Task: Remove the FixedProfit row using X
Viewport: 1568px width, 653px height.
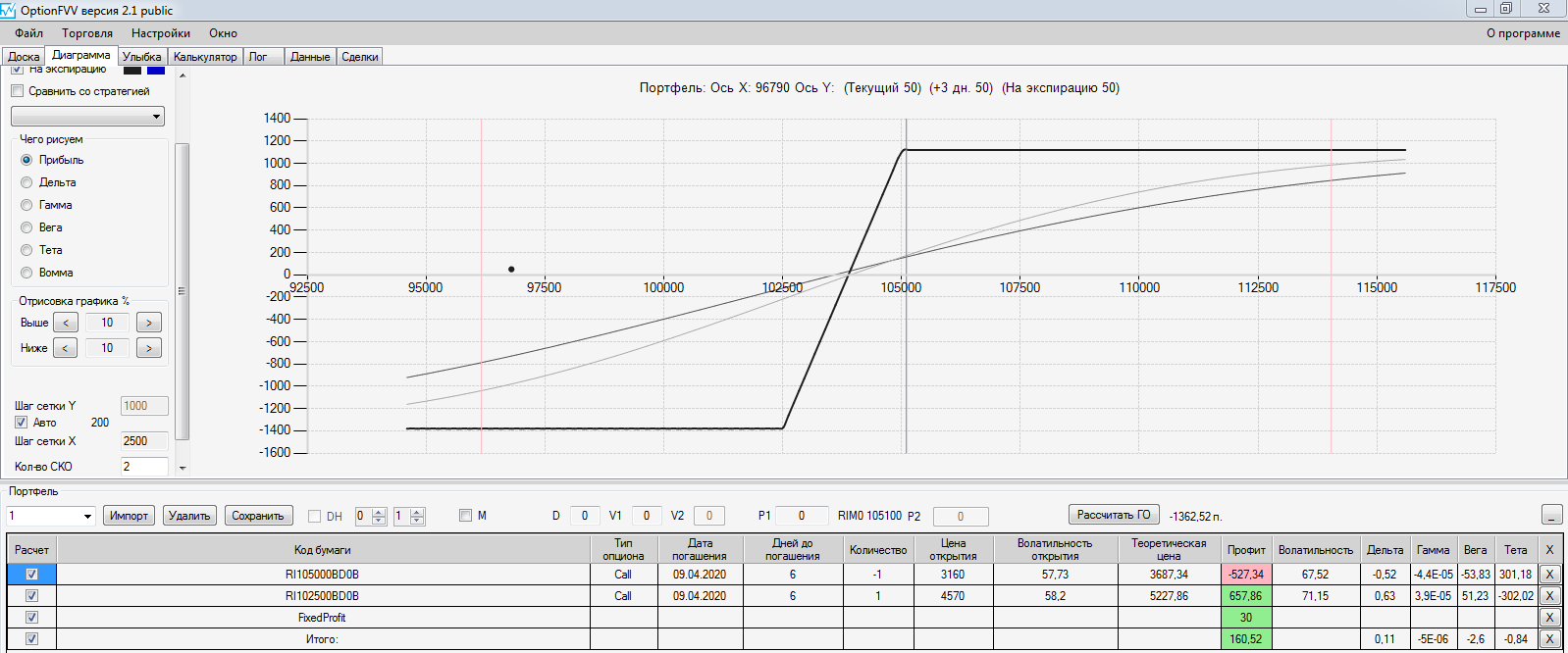Action: (1549, 618)
